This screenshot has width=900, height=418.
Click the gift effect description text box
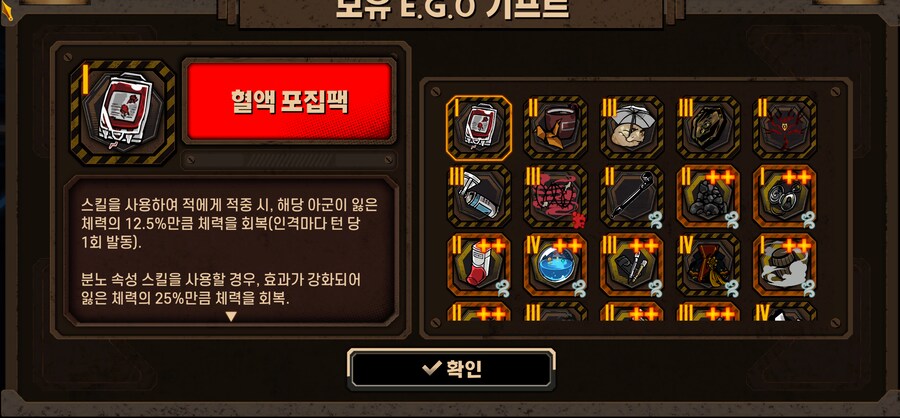point(231,251)
